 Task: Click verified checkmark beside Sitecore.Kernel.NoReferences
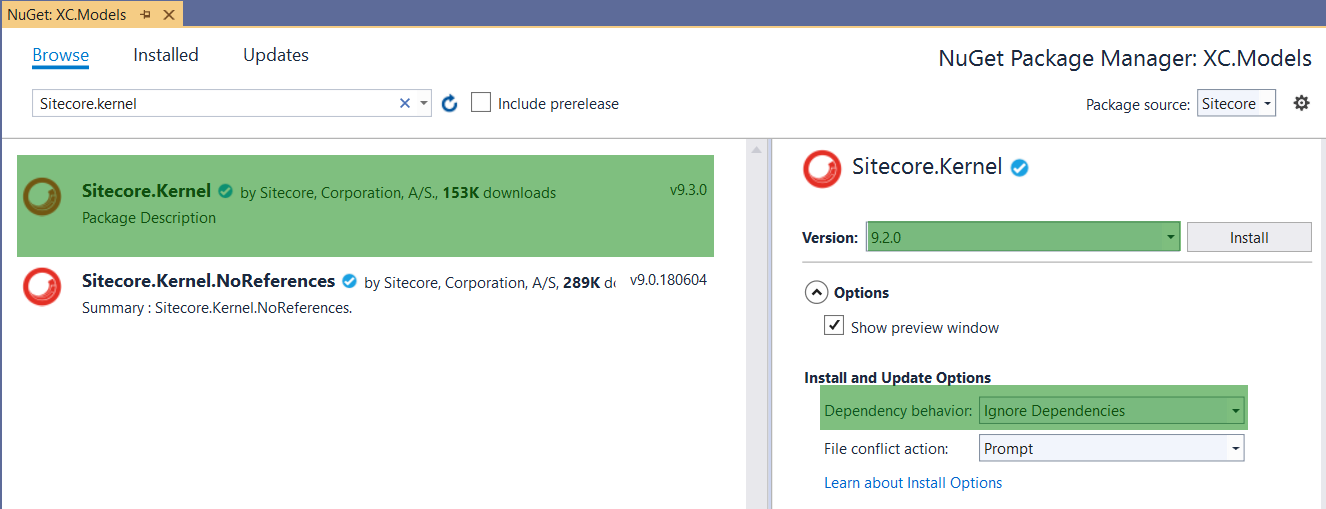[x=349, y=281]
